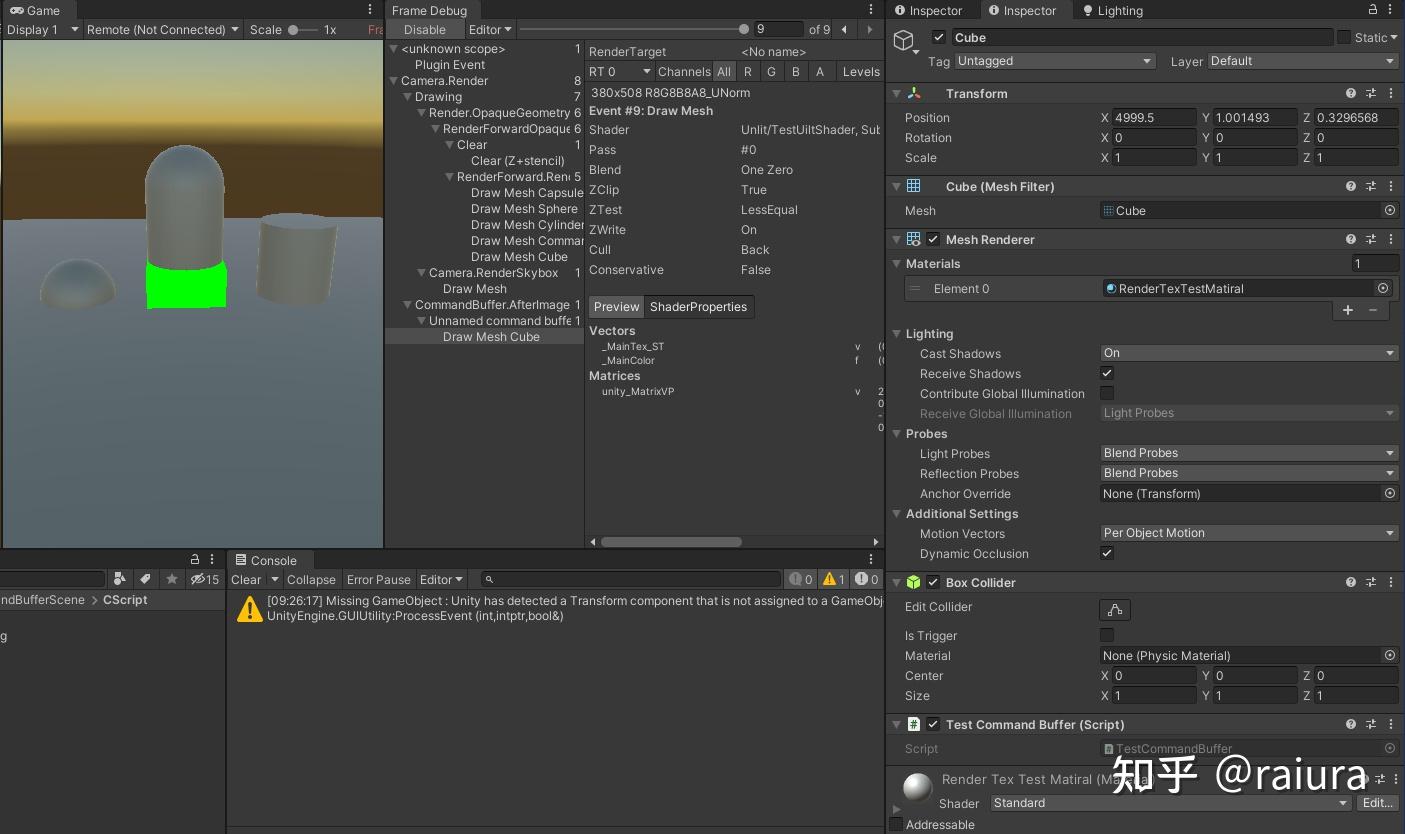This screenshot has width=1405, height=834.
Task: Click the Inspector lock icon
Action: pyautogui.click(x=1374, y=10)
